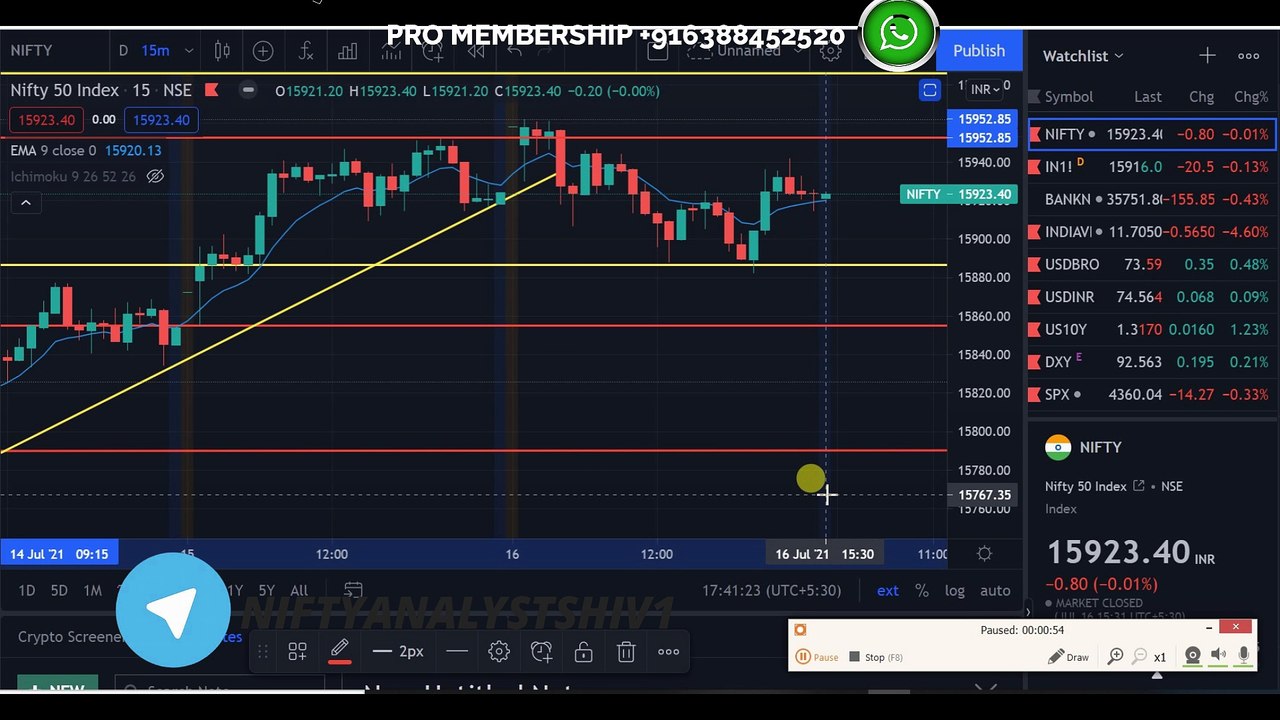This screenshot has height=720, width=1280.
Task: Toggle recorder microphone icon
Action: point(1243,657)
